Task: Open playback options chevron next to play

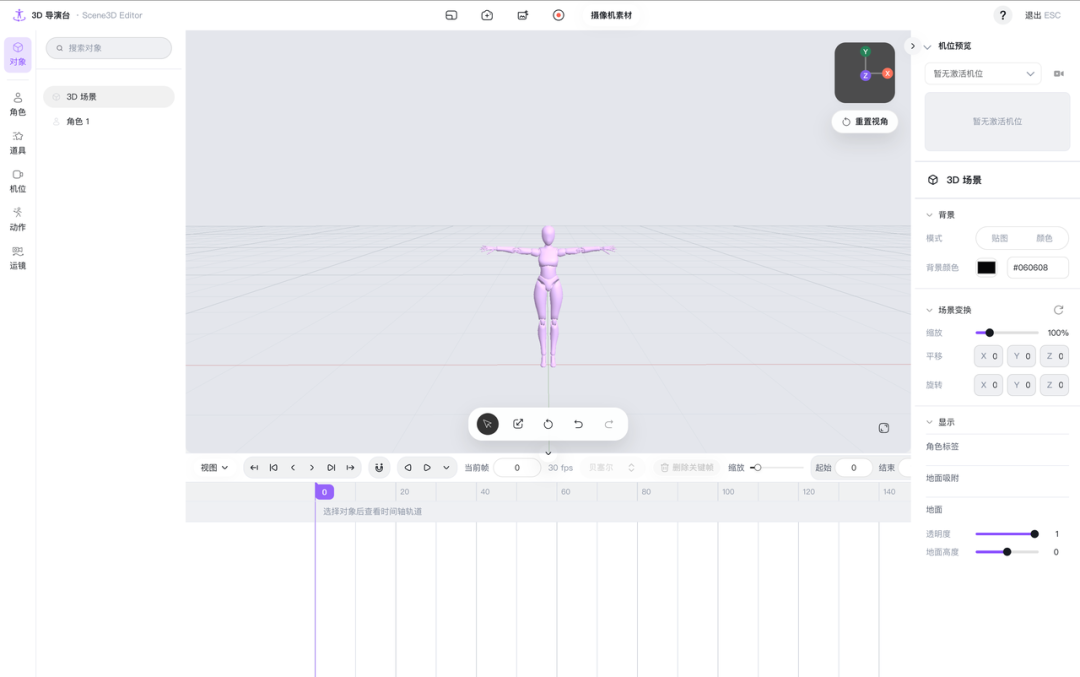Action: (446, 468)
